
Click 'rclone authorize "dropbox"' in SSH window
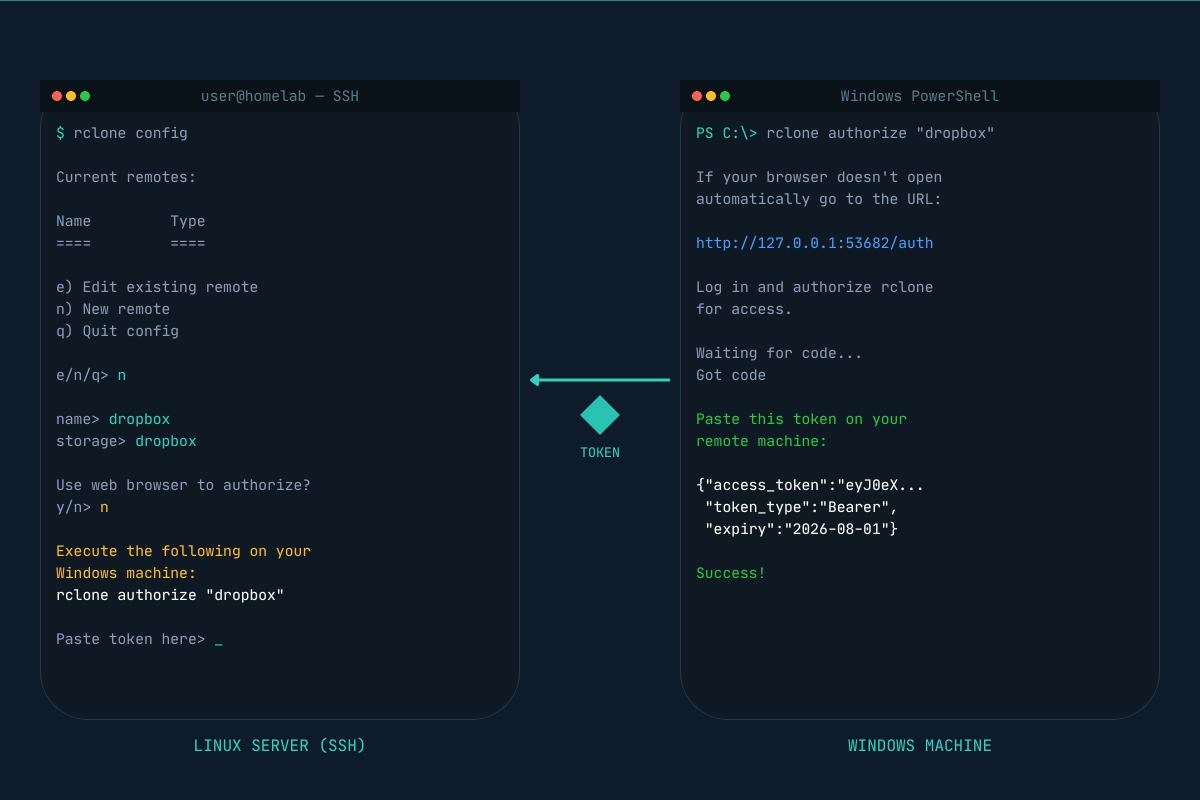point(170,595)
